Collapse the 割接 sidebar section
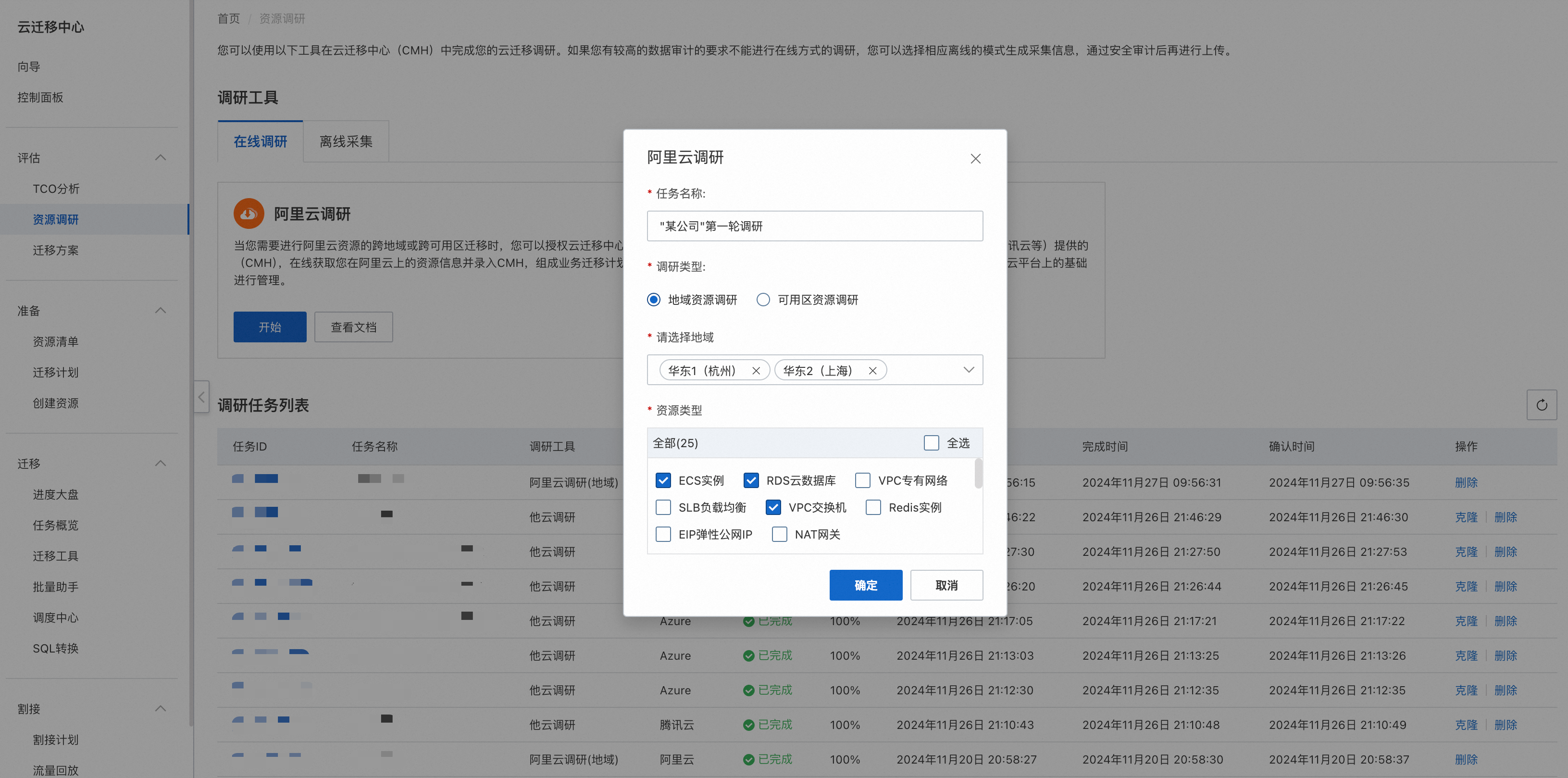The image size is (1568, 778). point(160,709)
